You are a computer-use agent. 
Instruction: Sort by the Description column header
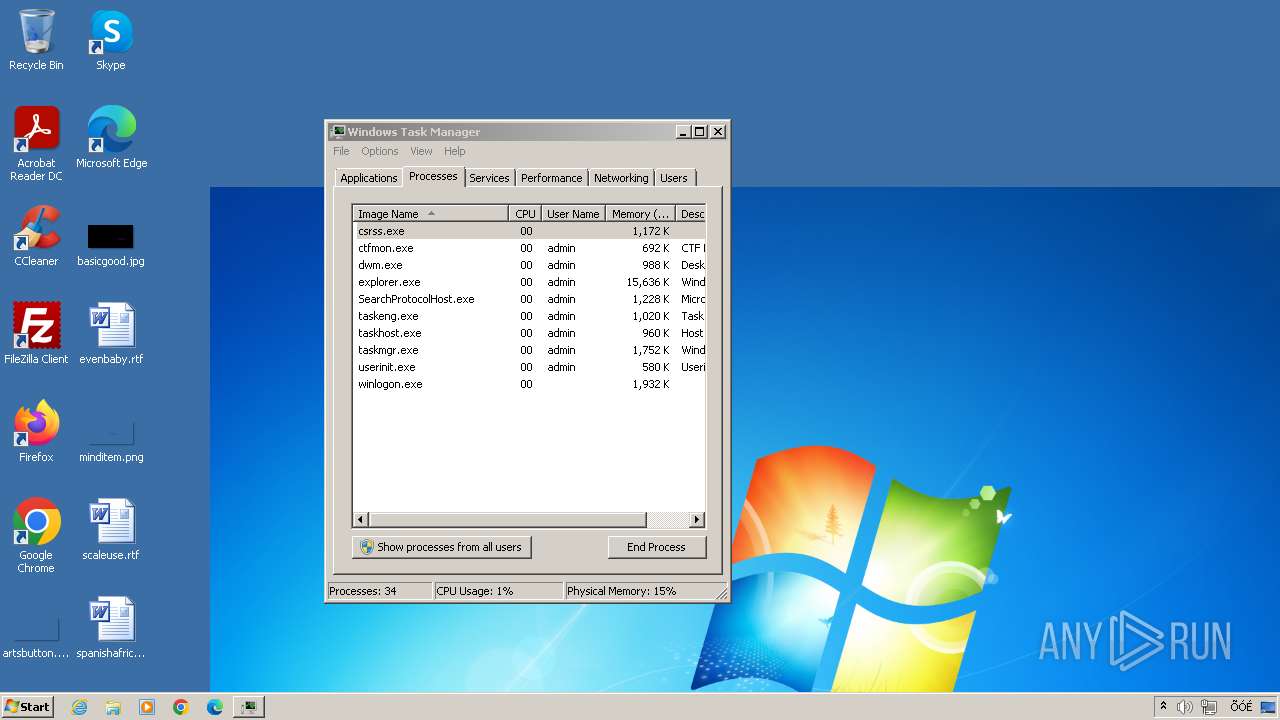pyautogui.click(x=691, y=214)
